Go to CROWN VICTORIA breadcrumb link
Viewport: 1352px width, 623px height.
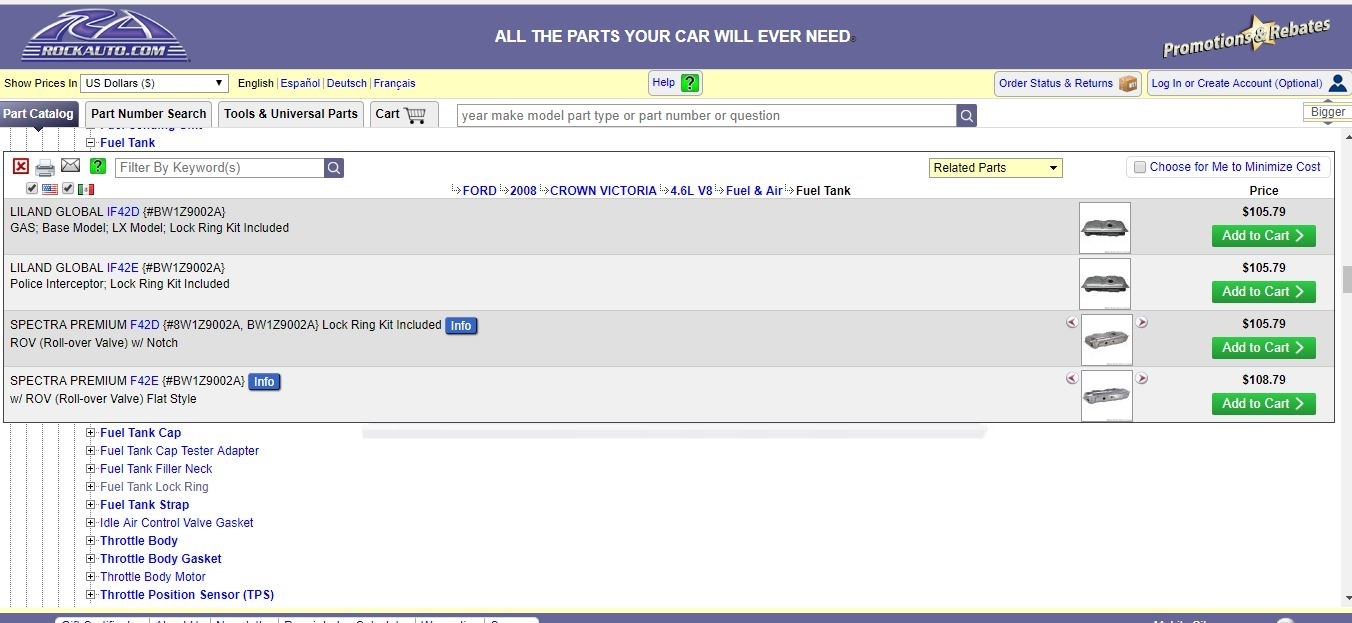pos(603,190)
